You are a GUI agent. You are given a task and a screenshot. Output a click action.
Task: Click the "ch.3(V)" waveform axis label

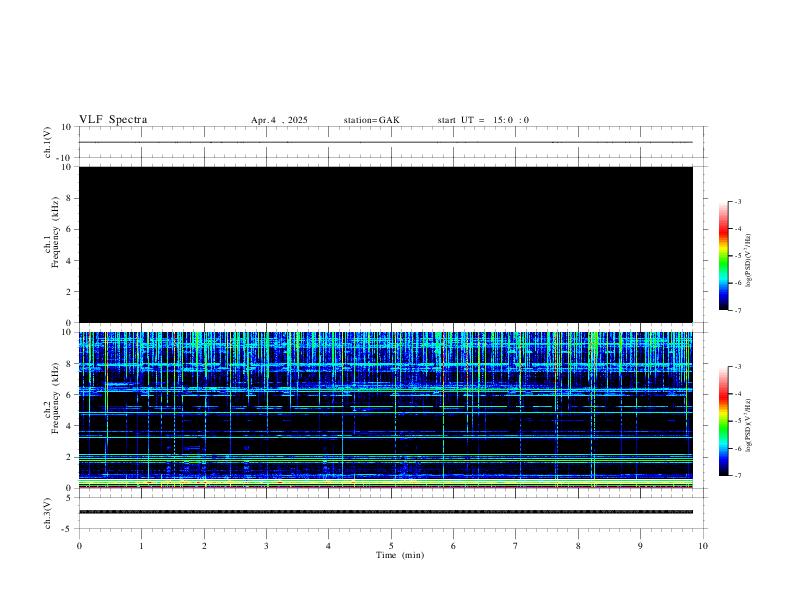tap(48, 514)
